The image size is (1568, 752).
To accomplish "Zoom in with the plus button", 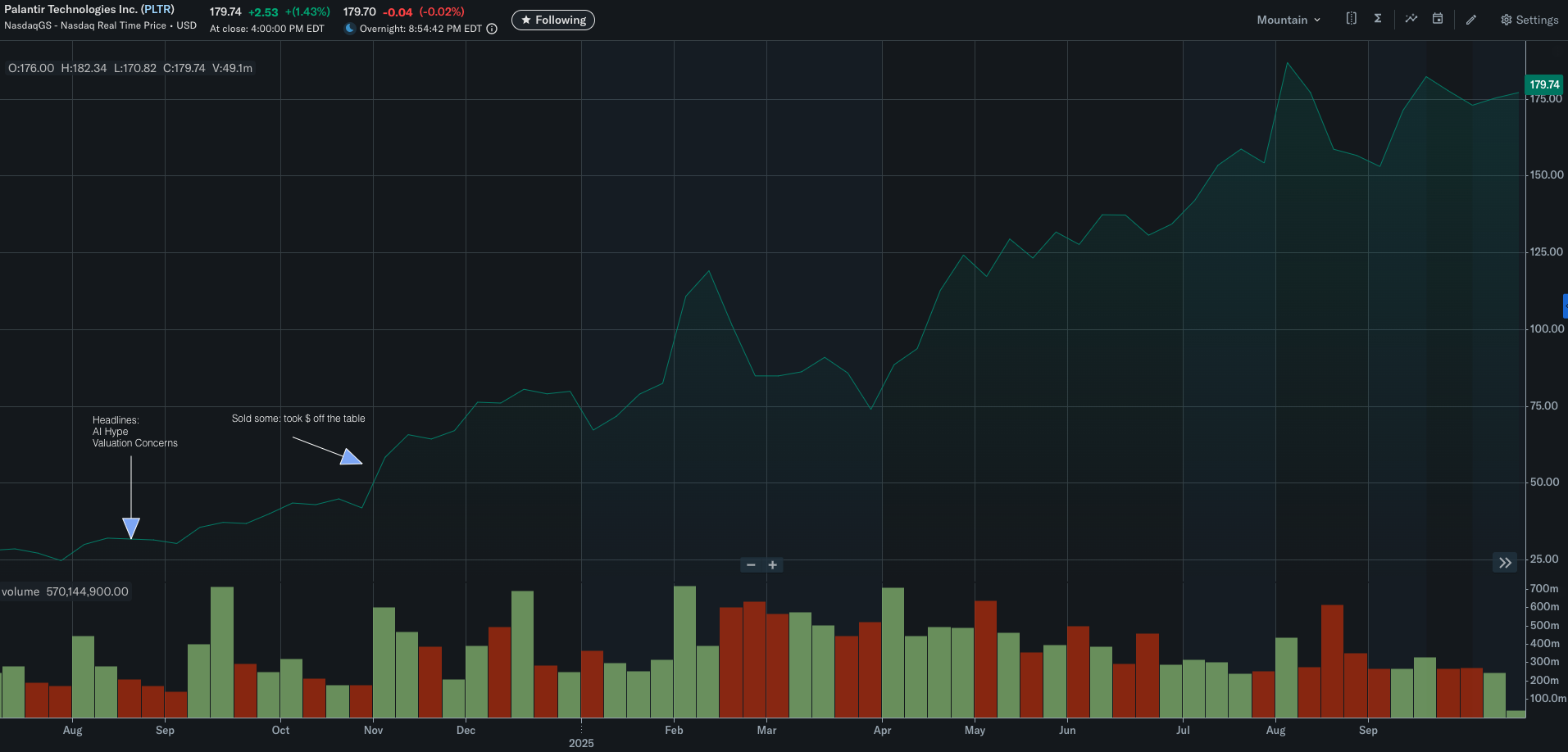I will (772, 565).
